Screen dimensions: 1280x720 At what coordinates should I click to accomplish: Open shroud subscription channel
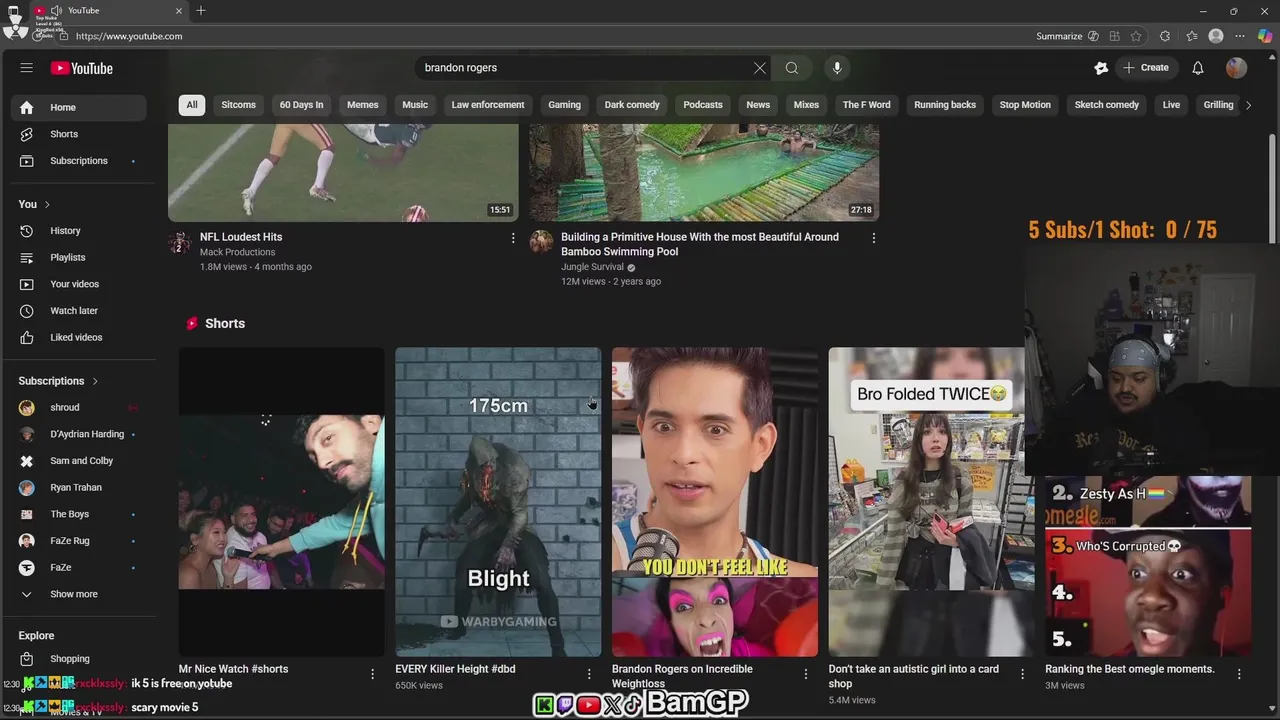79,408
